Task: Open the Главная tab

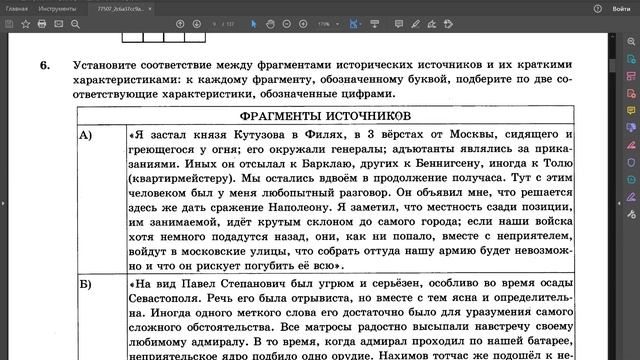Action: [x=17, y=9]
